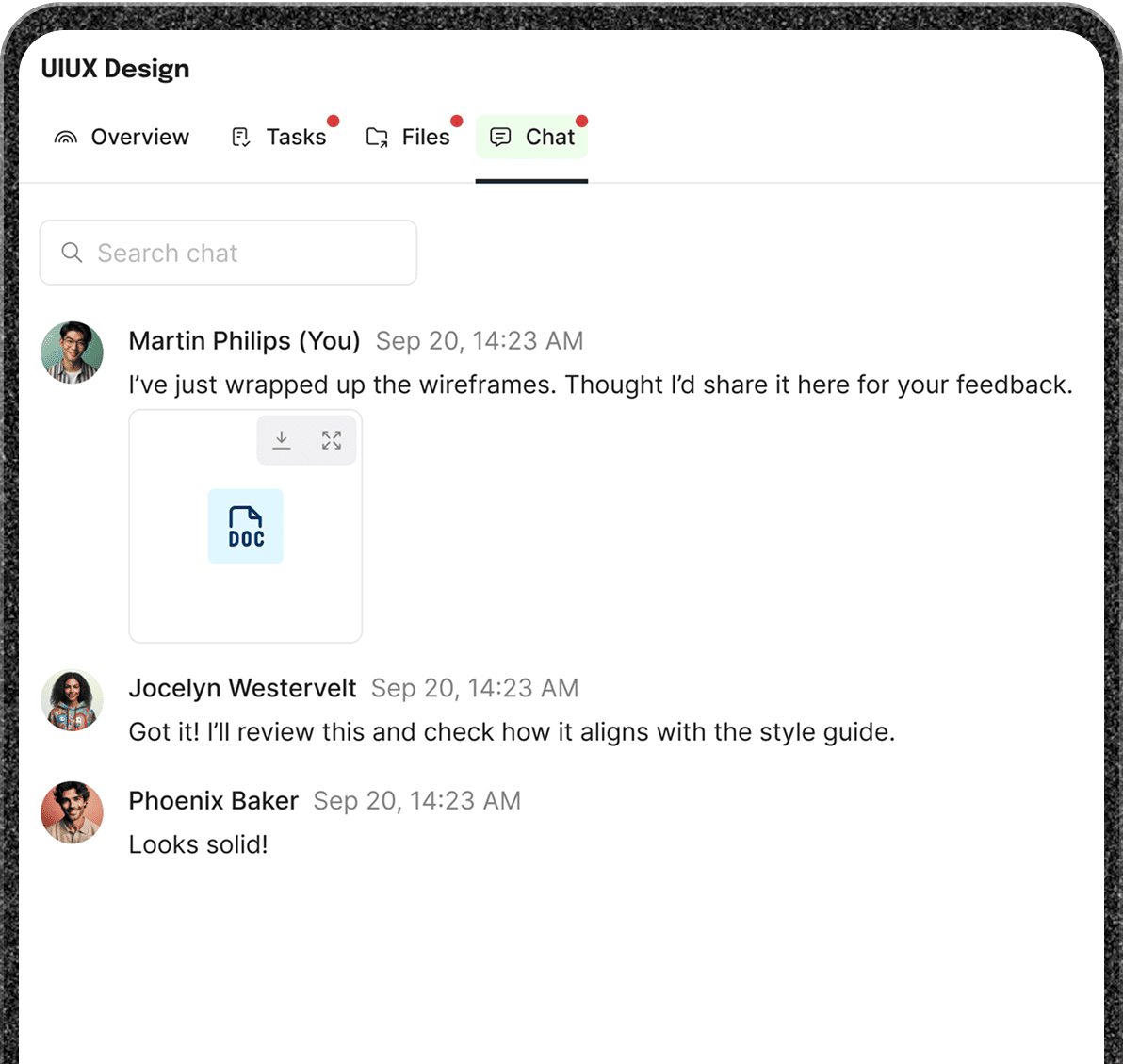Click the magnifier icon in search box
This screenshot has width=1123, height=1064.
(72, 253)
